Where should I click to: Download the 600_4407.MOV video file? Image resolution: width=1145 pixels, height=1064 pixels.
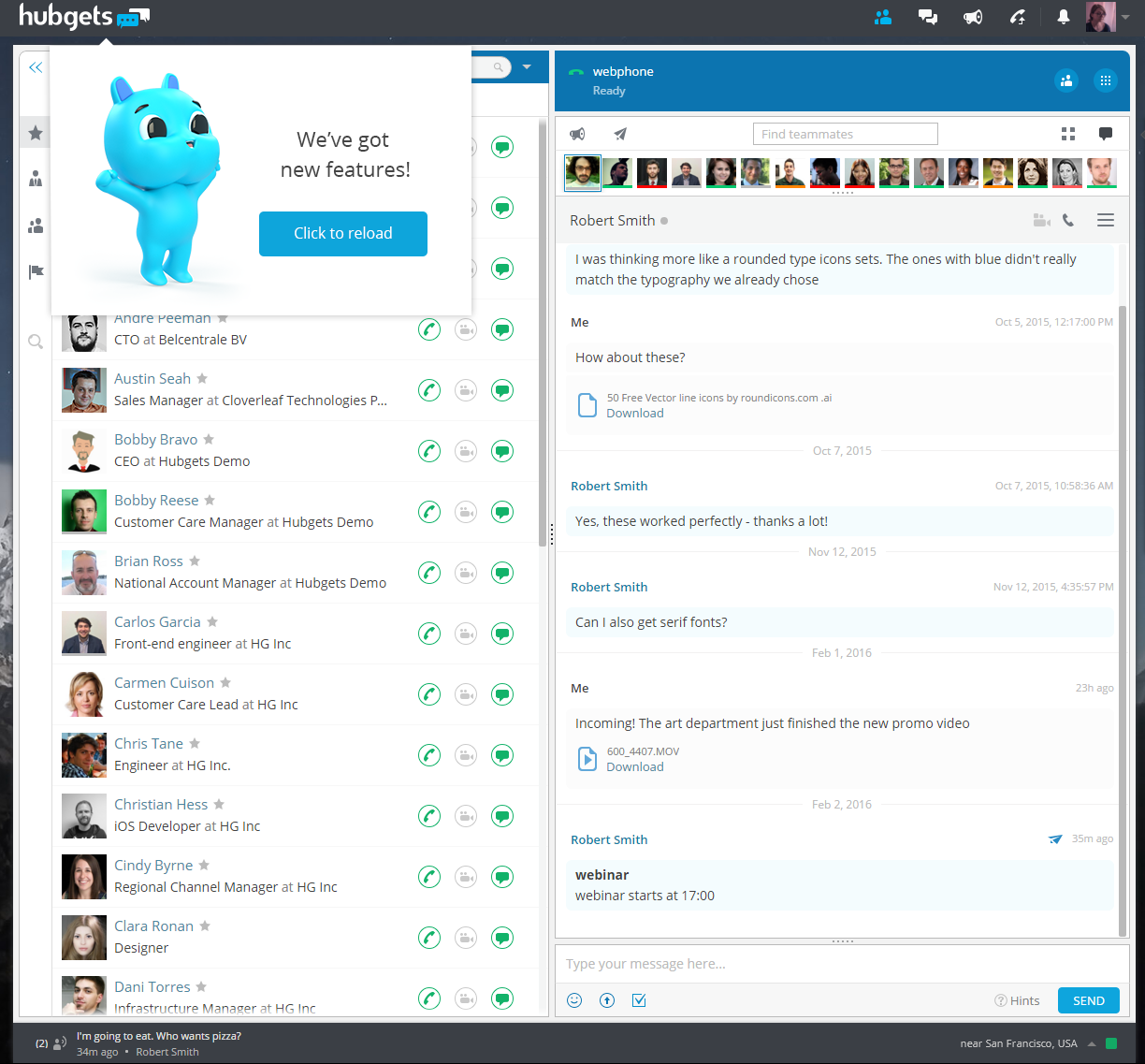pyautogui.click(x=635, y=766)
